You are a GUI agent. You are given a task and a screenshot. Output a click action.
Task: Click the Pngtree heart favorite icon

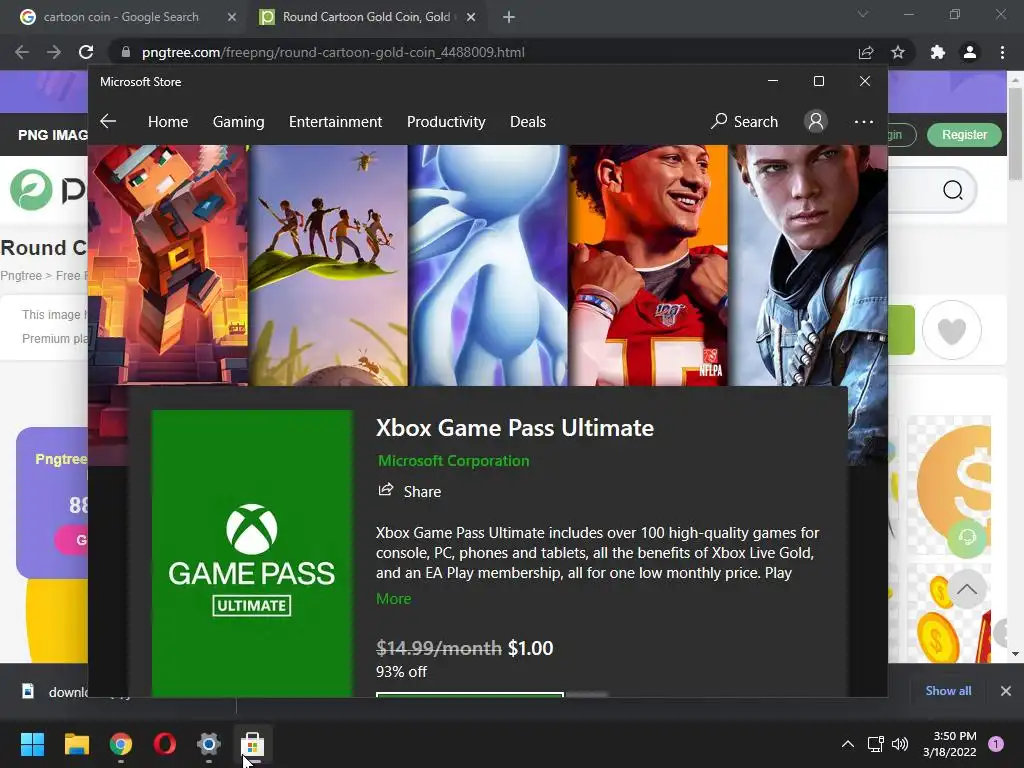[x=952, y=330]
